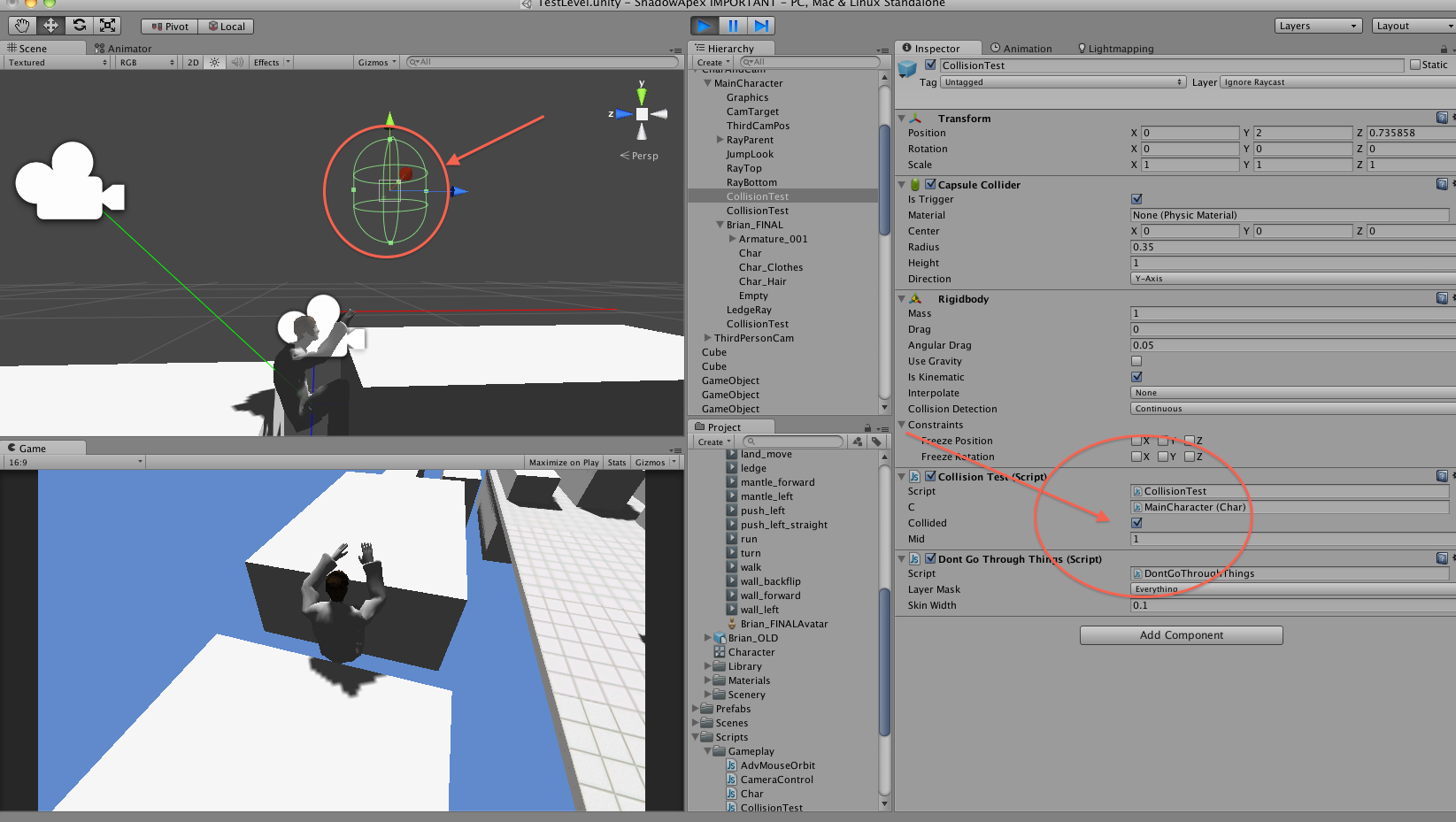Select the Game tab
This screenshot has height=822, width=1456.
[42, 449]
